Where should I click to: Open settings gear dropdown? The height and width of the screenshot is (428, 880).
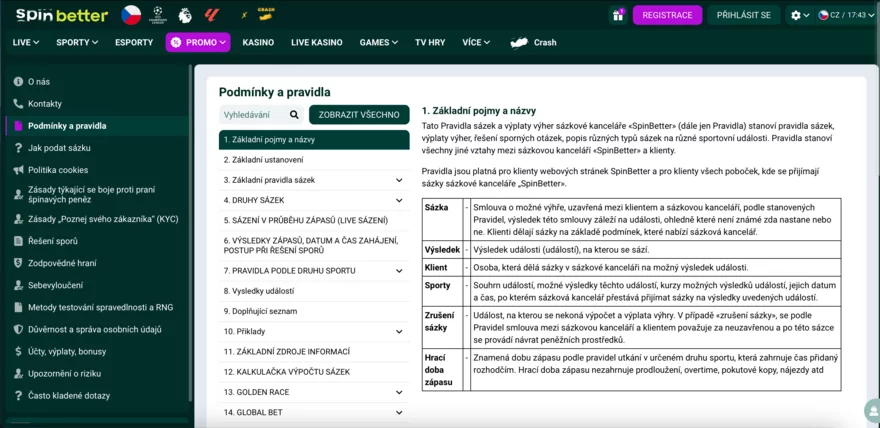tap(799, 15)
